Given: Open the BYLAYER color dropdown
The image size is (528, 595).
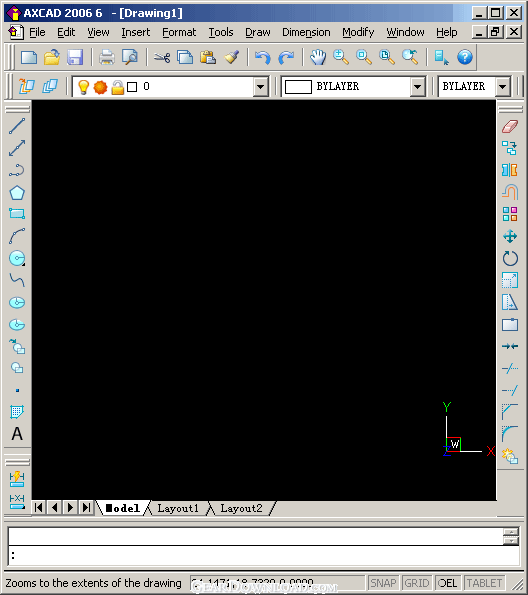Looking at the screenshot, I should tap(417, 87).
